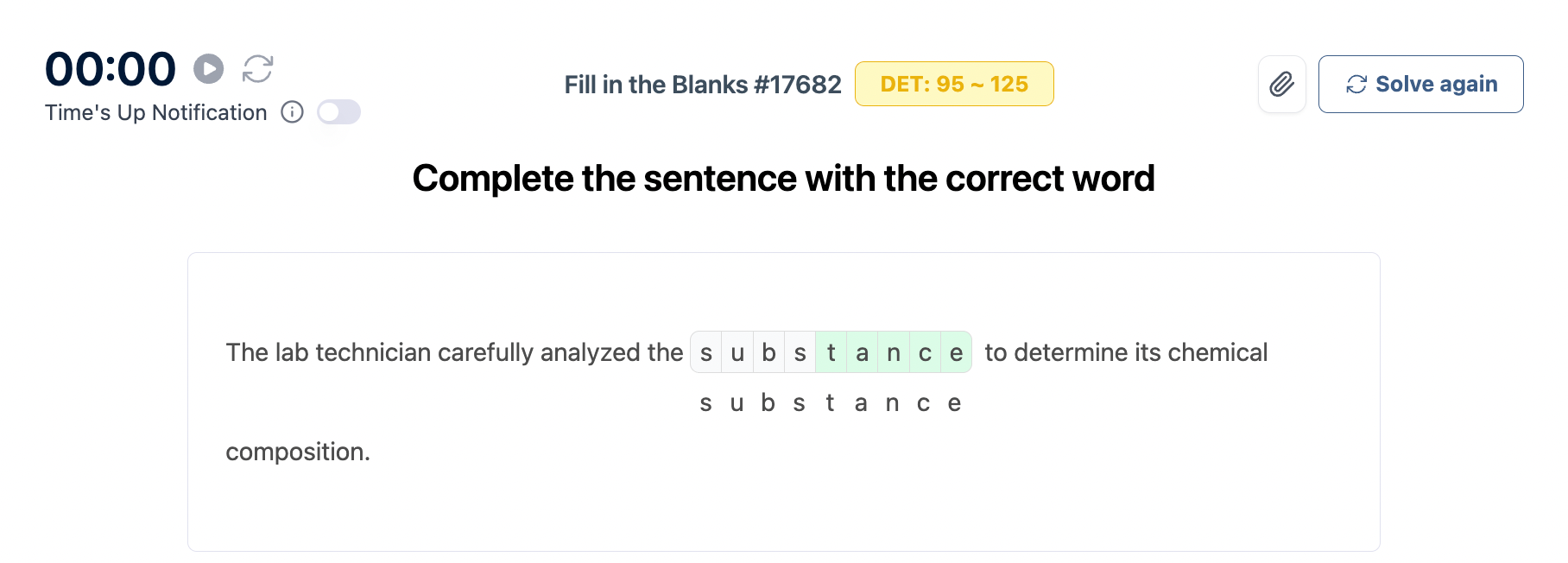Click the "Complete the sentence with the correct word" heading
This screenshot has width=1568, height=563.
point(783,179)
